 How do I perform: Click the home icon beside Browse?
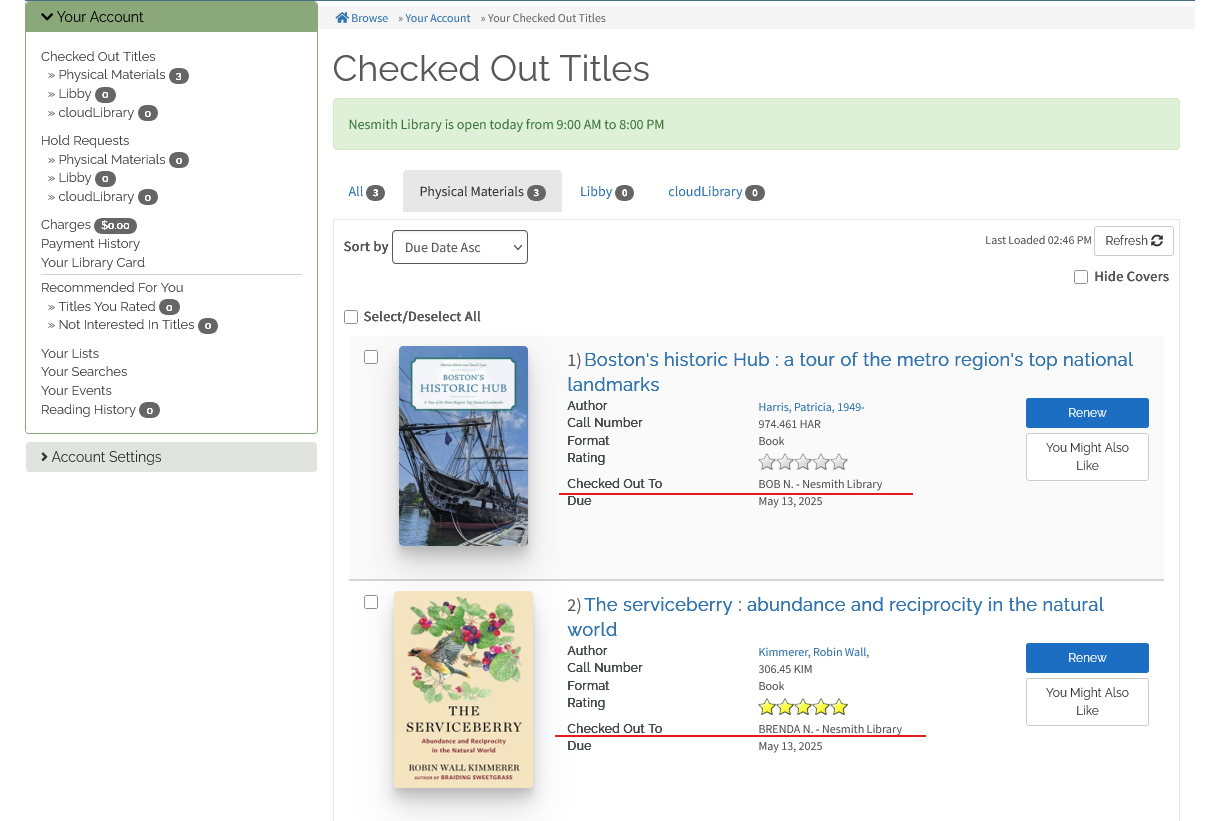[342, 18]
